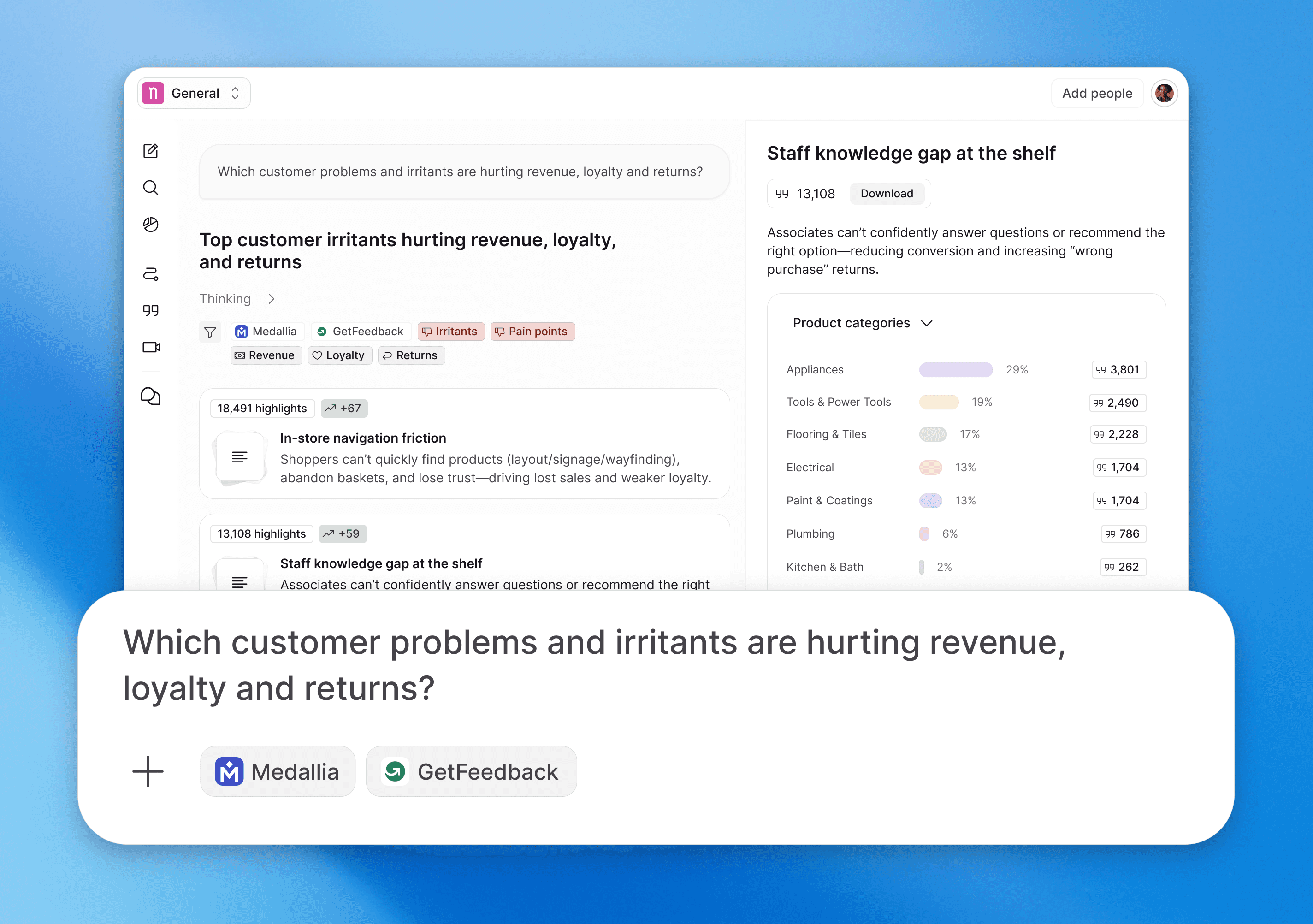The image size is (1313, 924).
Task: Expand the Product categories dropdown
Action: (863, 323)
